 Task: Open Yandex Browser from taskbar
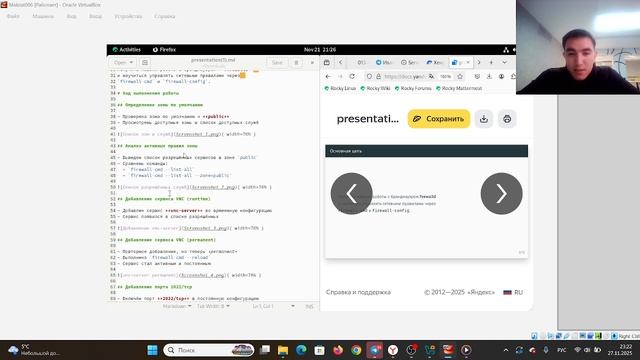point(393,350)
